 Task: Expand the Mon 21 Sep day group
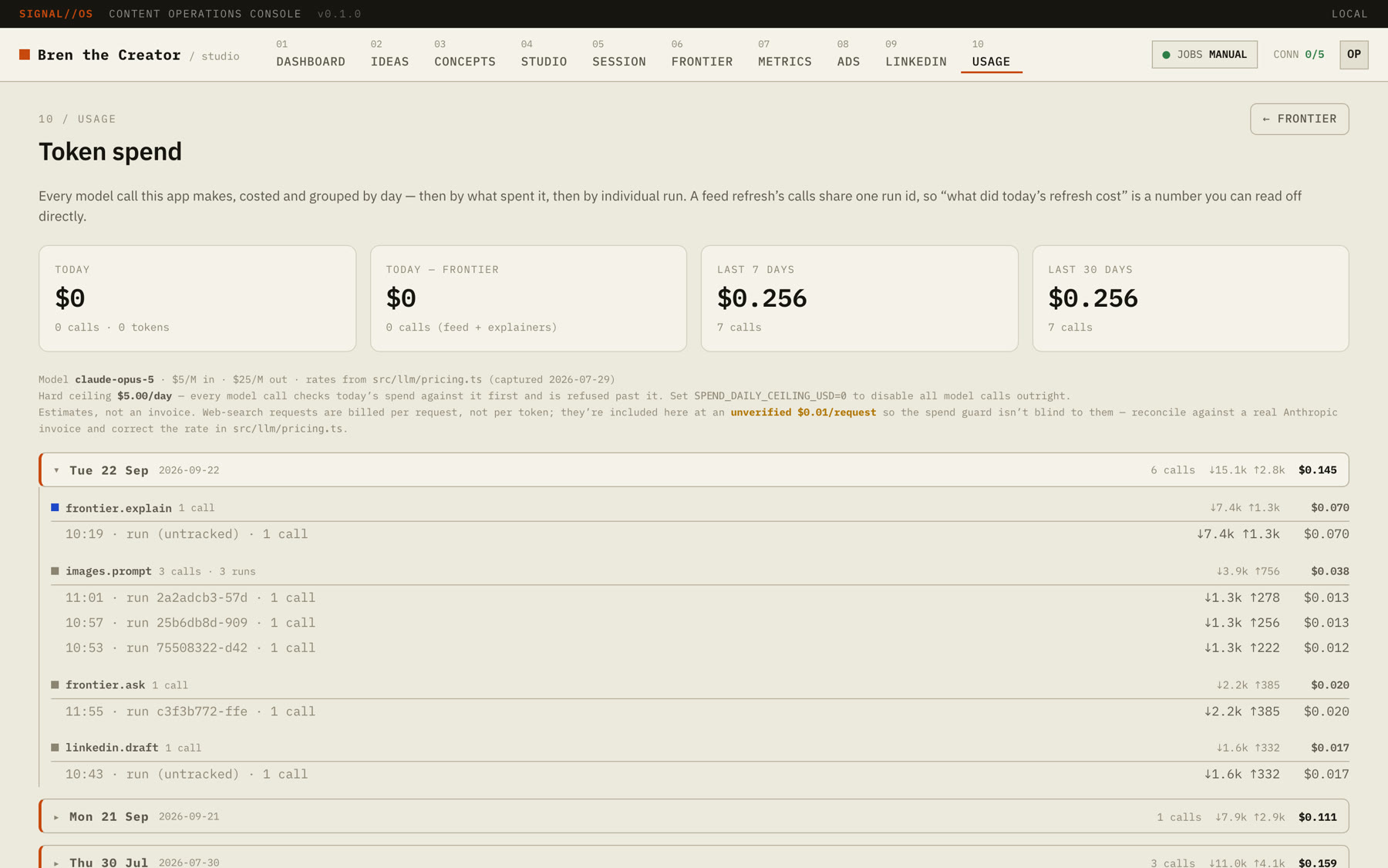(694, 816)
